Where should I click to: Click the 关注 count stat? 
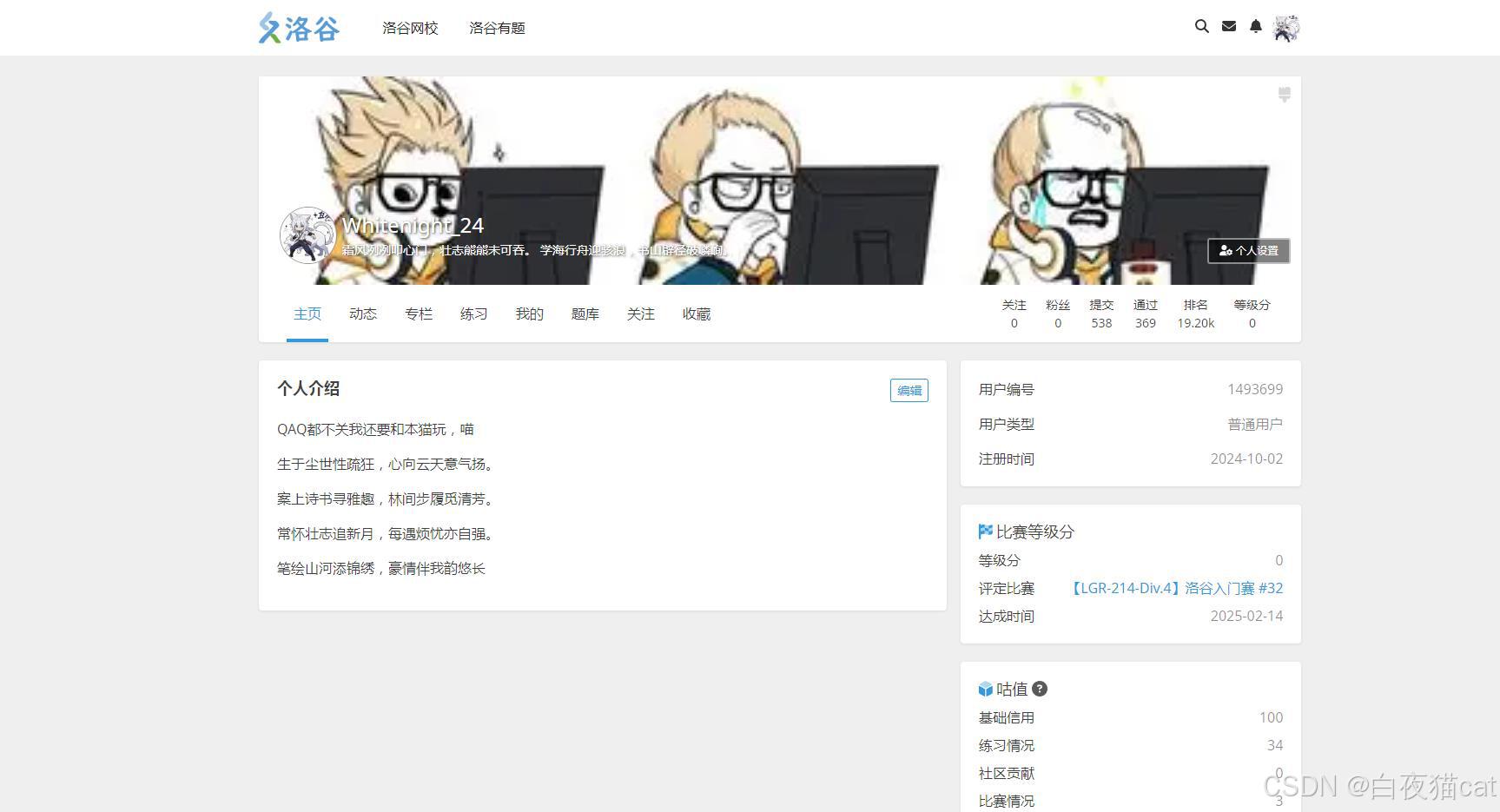point(1014,314)
